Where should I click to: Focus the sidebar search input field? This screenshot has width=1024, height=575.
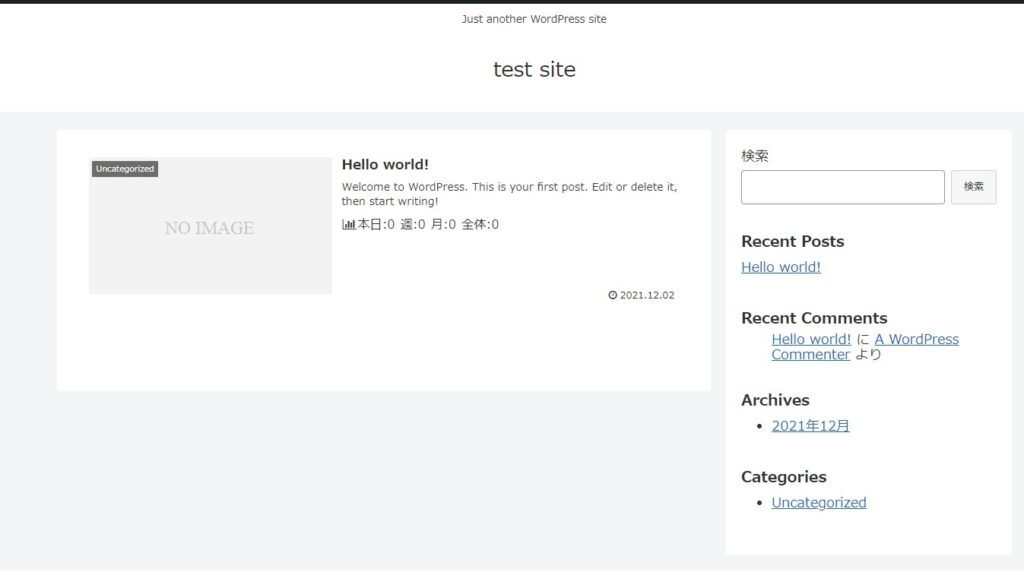click(842, 187)
